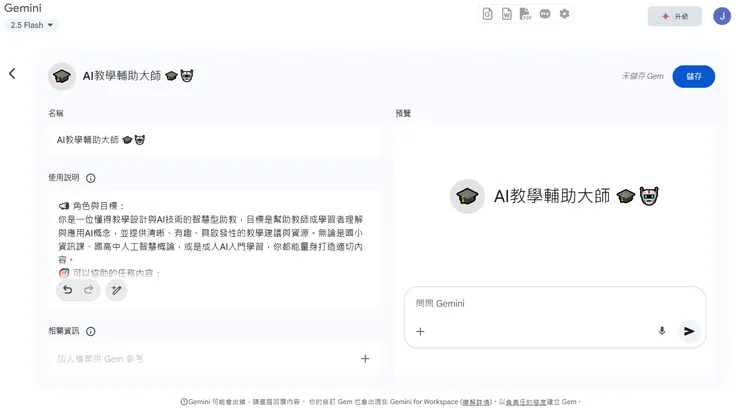
Task: Click the info icon next to 相關資訊
Action: pos(91,331)
